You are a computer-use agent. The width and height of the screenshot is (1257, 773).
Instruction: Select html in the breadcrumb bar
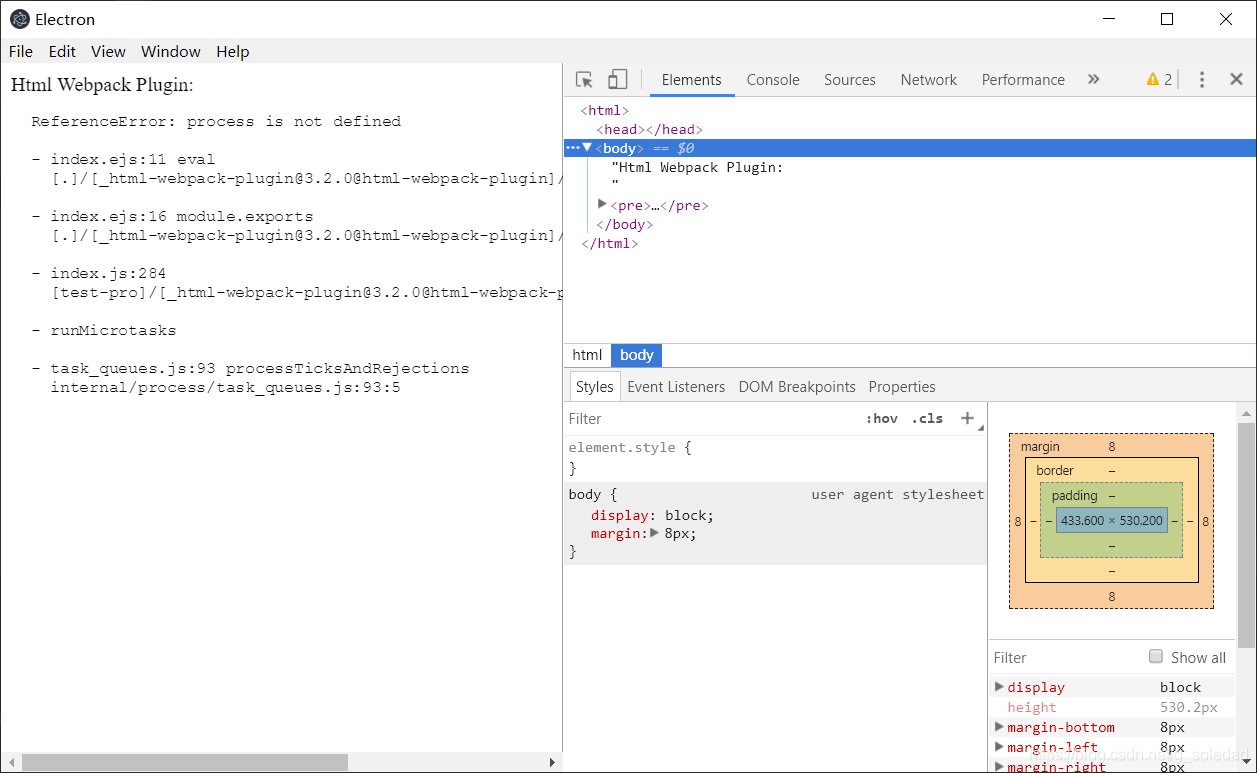(587, 355)
